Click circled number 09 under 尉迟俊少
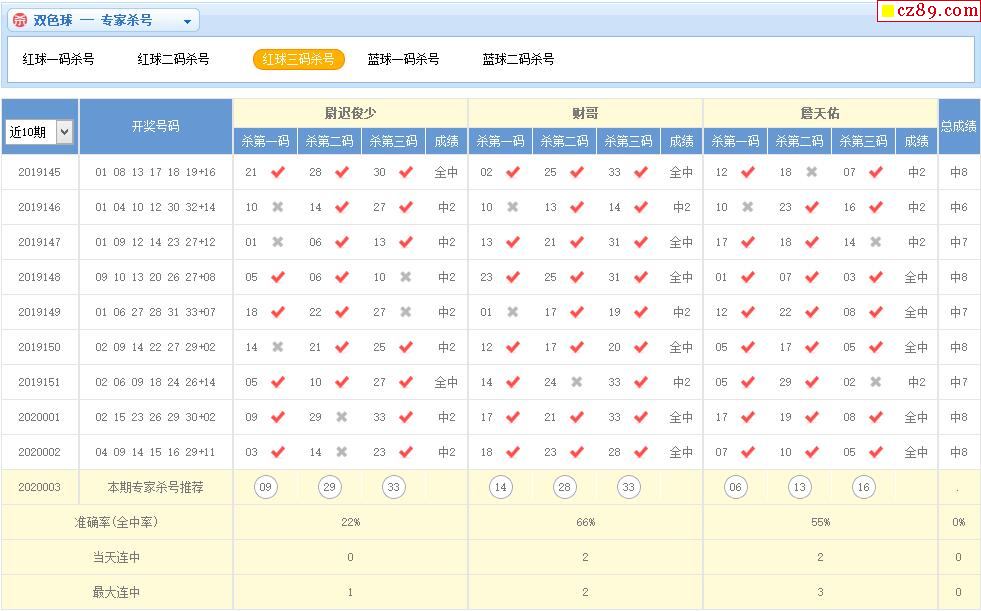This screenshot has width=981, height=611. pos(265,487)
